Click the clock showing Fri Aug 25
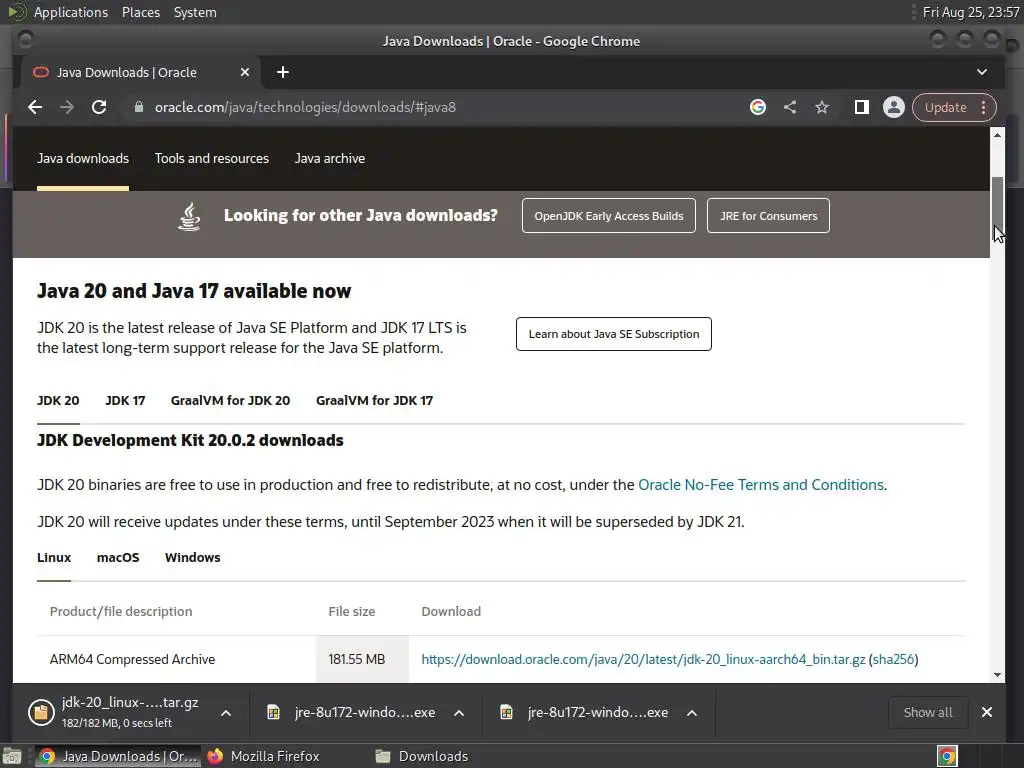1024x768 pixels. click(970, 12)
